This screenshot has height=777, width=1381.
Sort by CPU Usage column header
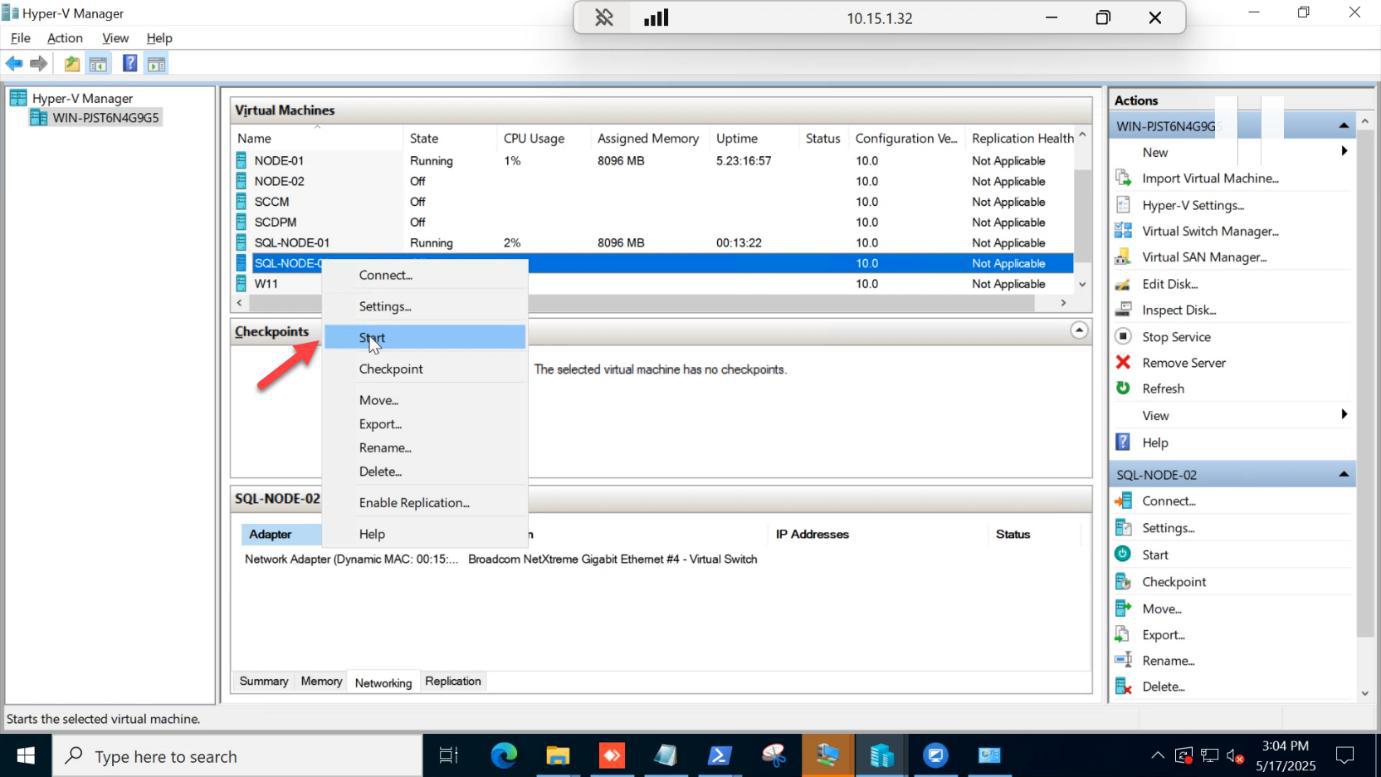543,138
